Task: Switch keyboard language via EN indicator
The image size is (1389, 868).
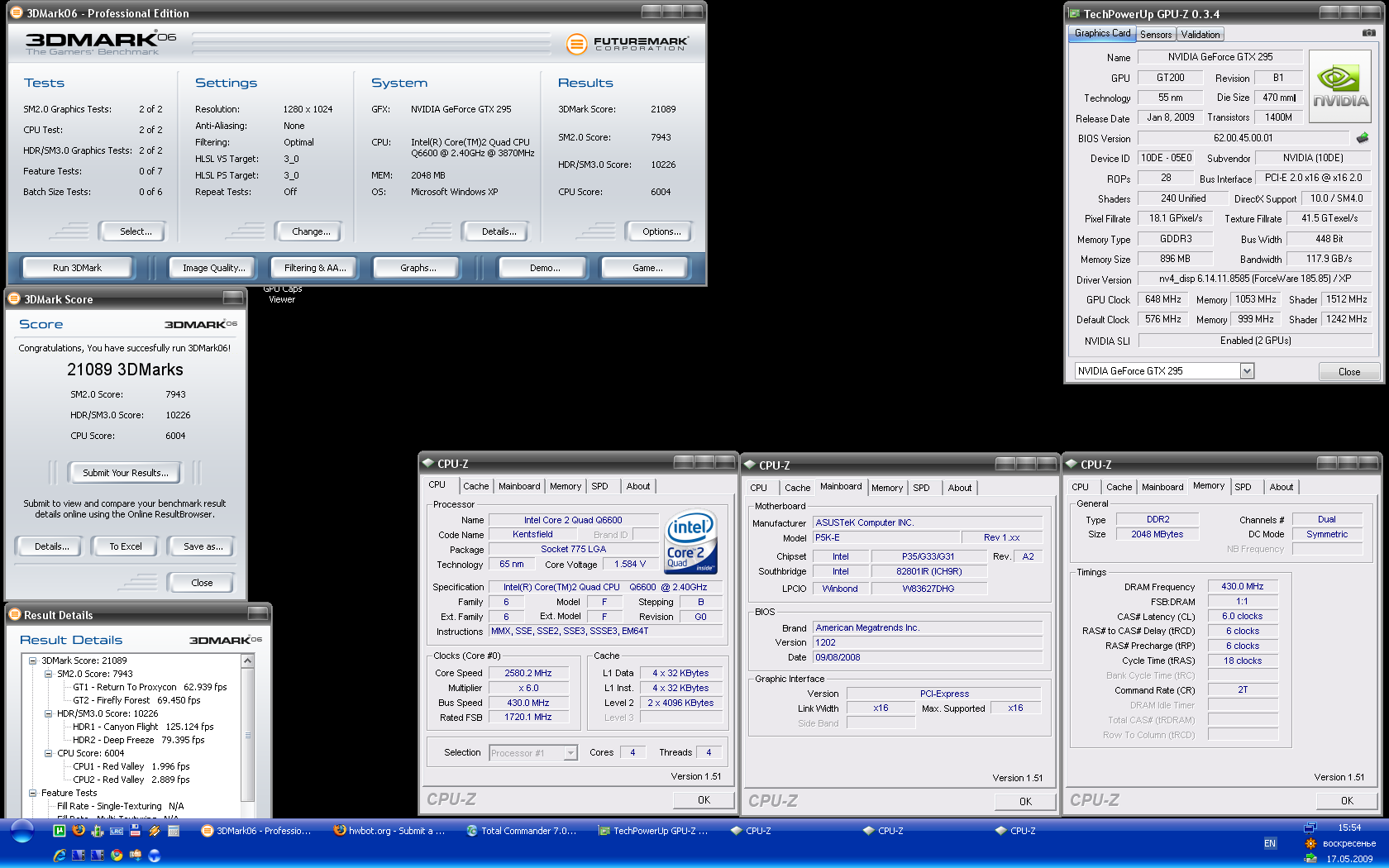Action: coord(1270,843)
